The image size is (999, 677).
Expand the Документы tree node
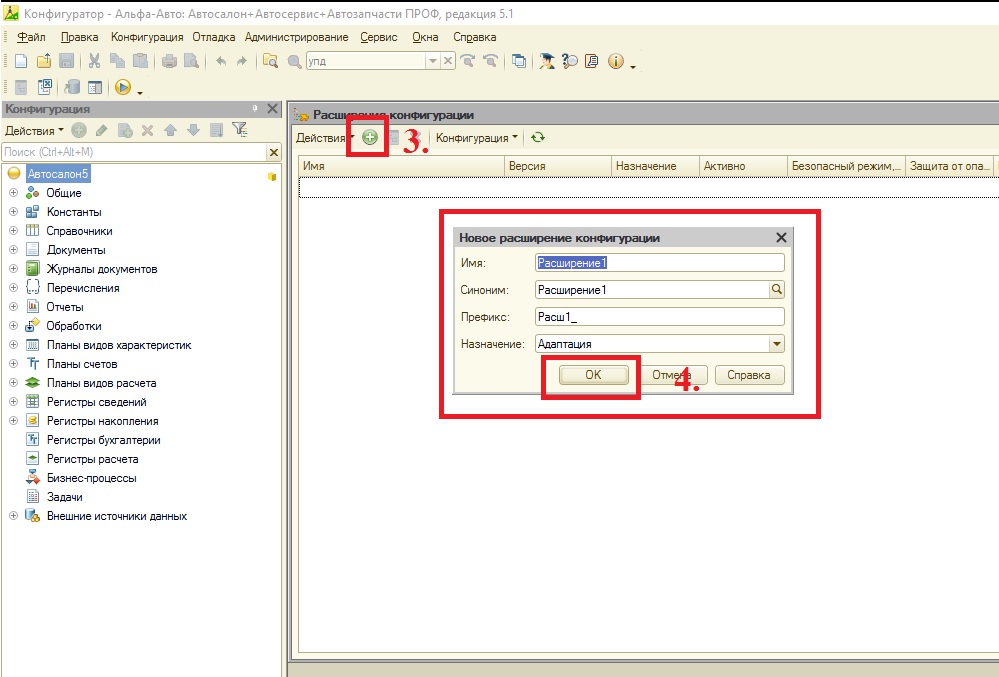[x=13, y=250]
